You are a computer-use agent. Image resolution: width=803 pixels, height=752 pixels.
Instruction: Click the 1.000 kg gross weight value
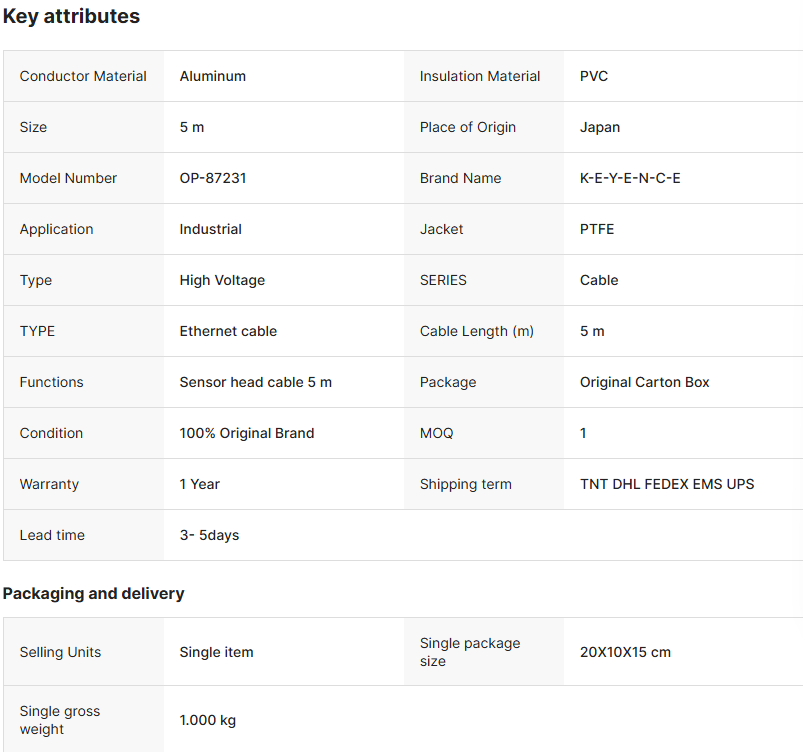coord(208,720)
